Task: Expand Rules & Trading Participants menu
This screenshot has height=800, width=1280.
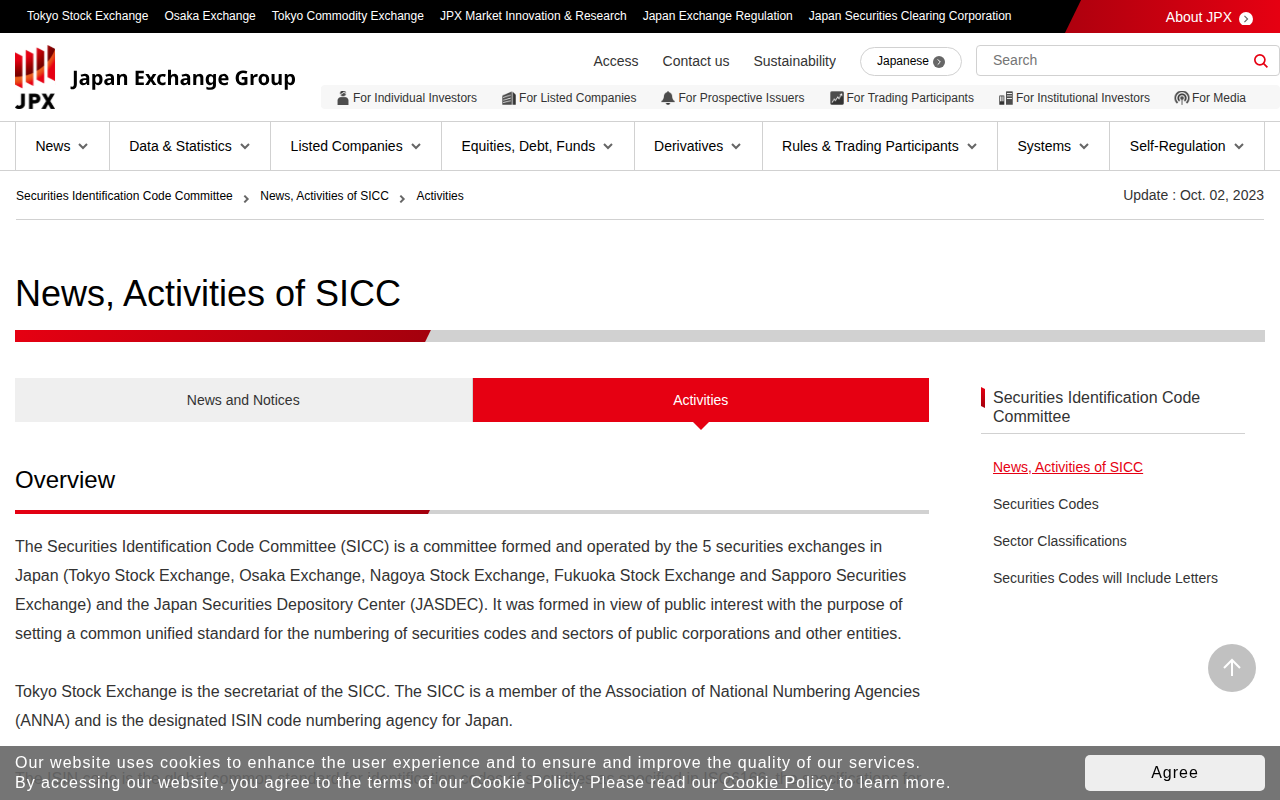Action: (879, 146)
